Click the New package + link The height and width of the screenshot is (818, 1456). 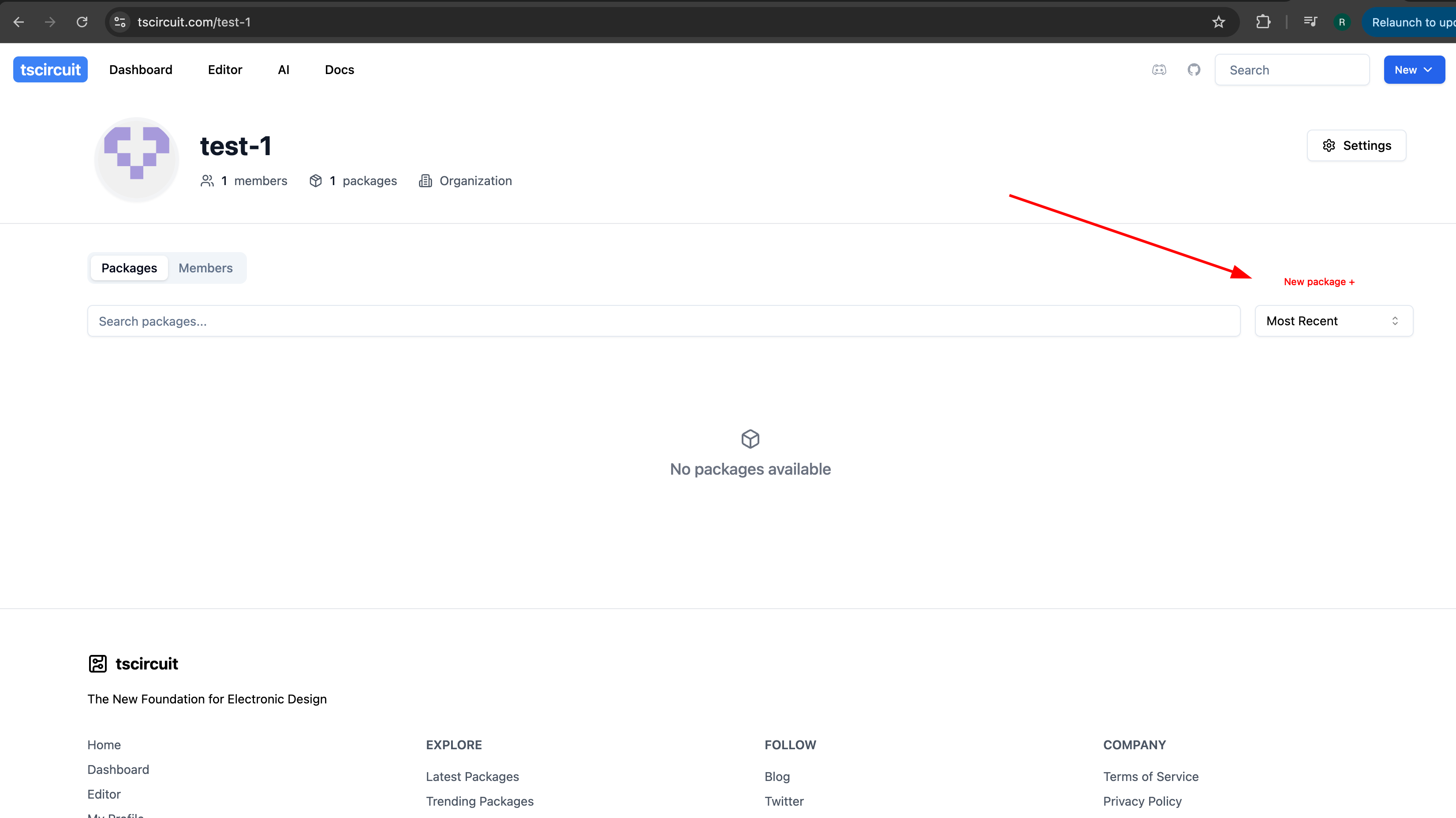(x=1319, y=282)
